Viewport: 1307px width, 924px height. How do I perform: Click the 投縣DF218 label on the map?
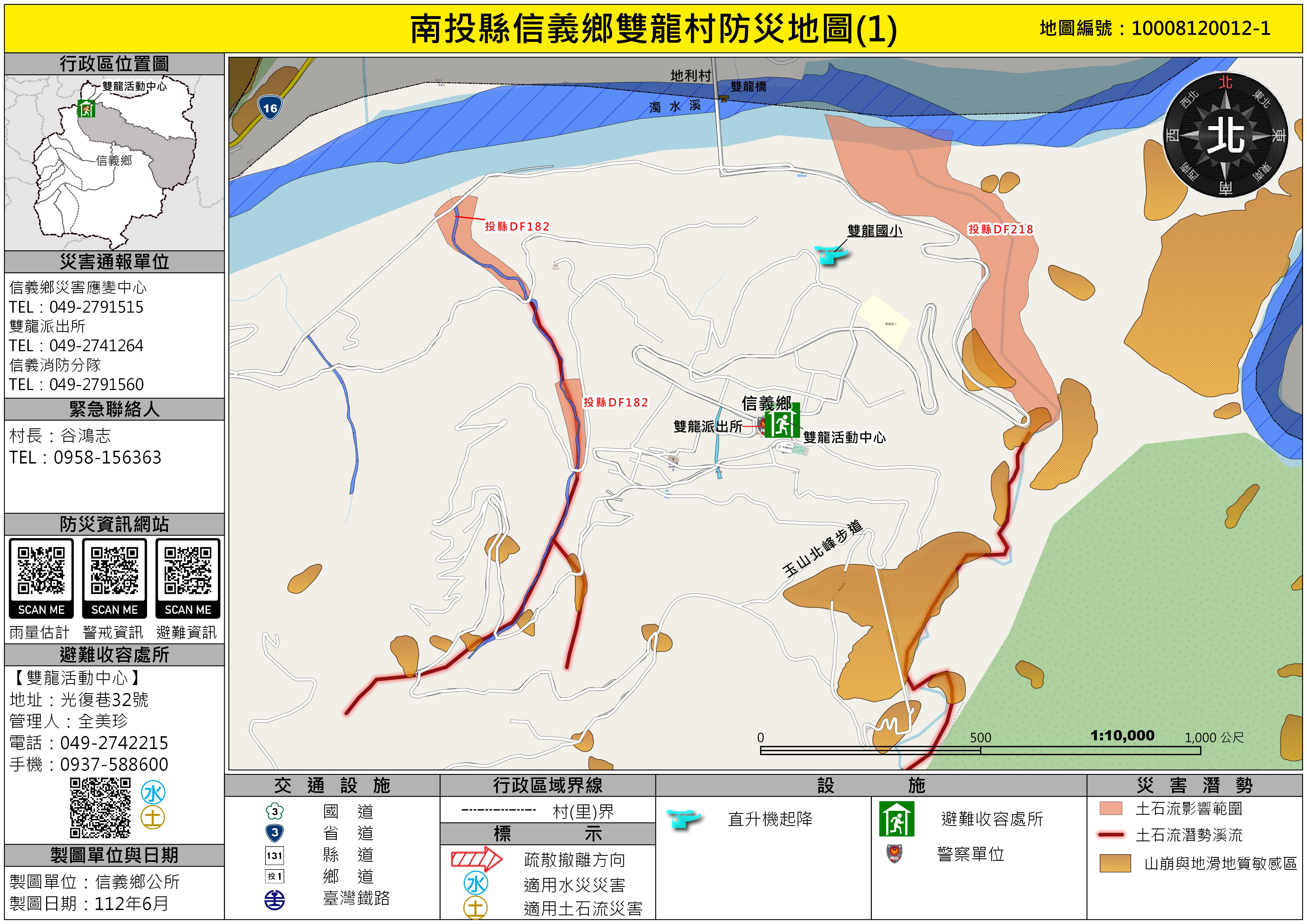[x=1000, y=229]
